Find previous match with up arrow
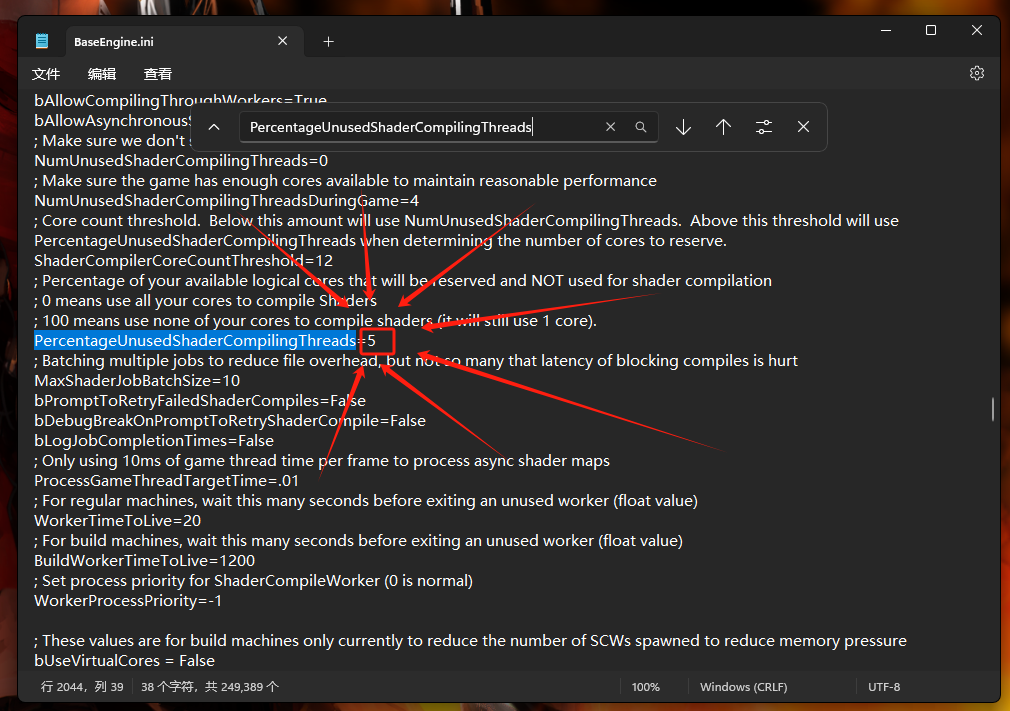Viewport: 1010px width, 711px height. (723, 127)
